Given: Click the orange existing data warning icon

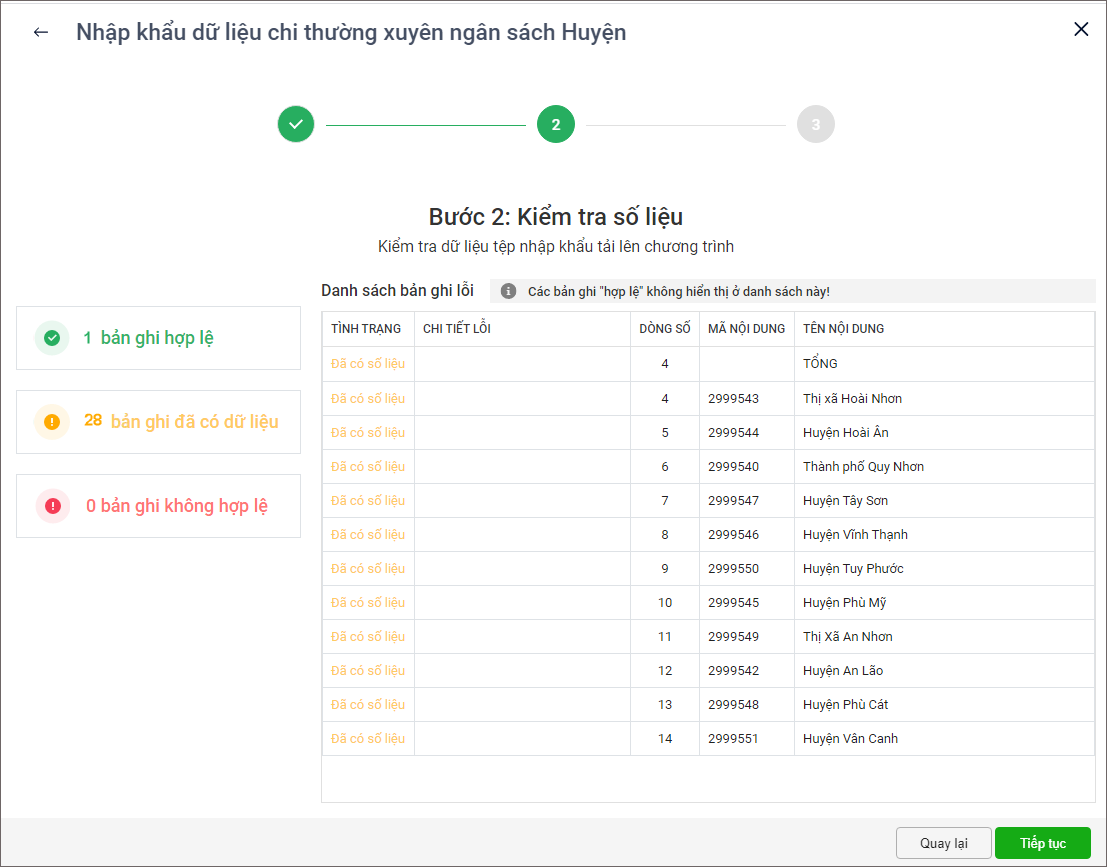Looking at the screenshot, I should coord(52,422).
